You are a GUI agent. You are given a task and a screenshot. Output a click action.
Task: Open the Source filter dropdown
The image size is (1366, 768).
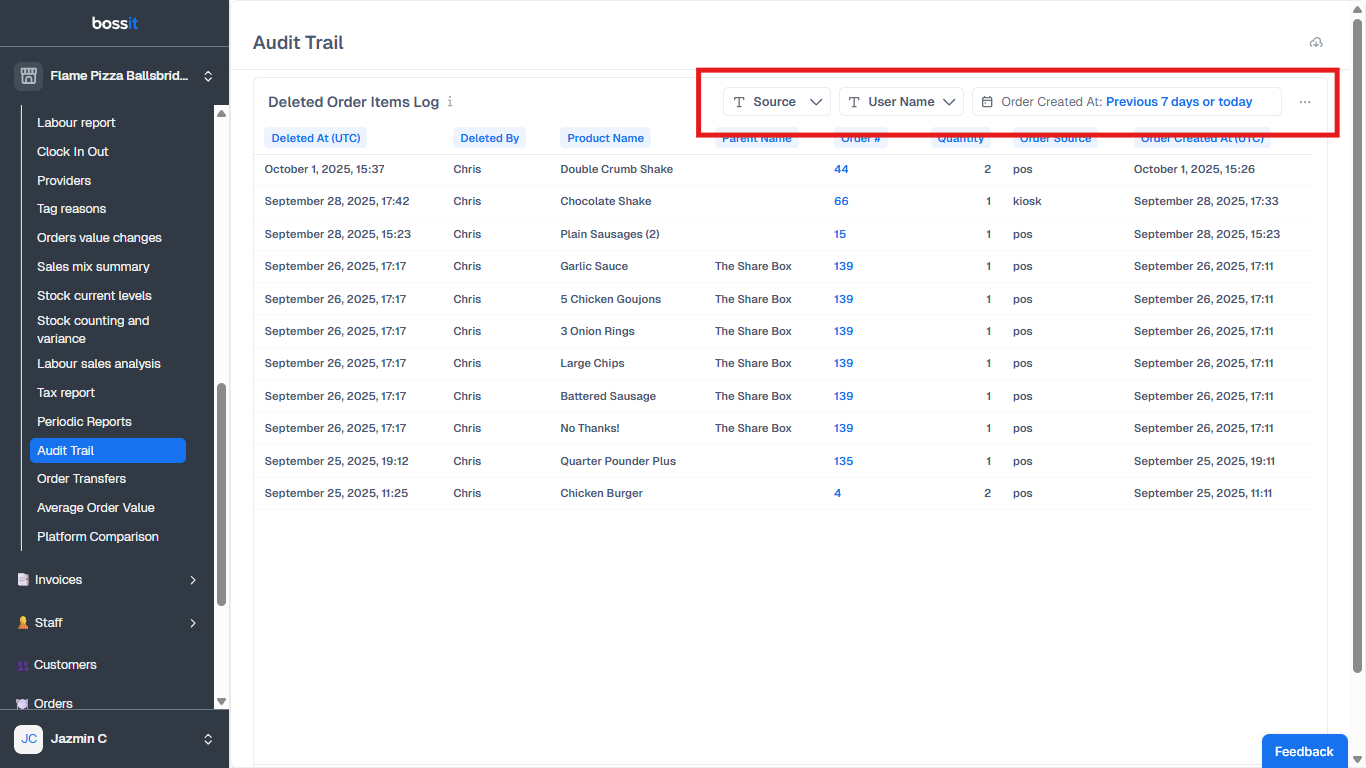click(x=776, y=102)
